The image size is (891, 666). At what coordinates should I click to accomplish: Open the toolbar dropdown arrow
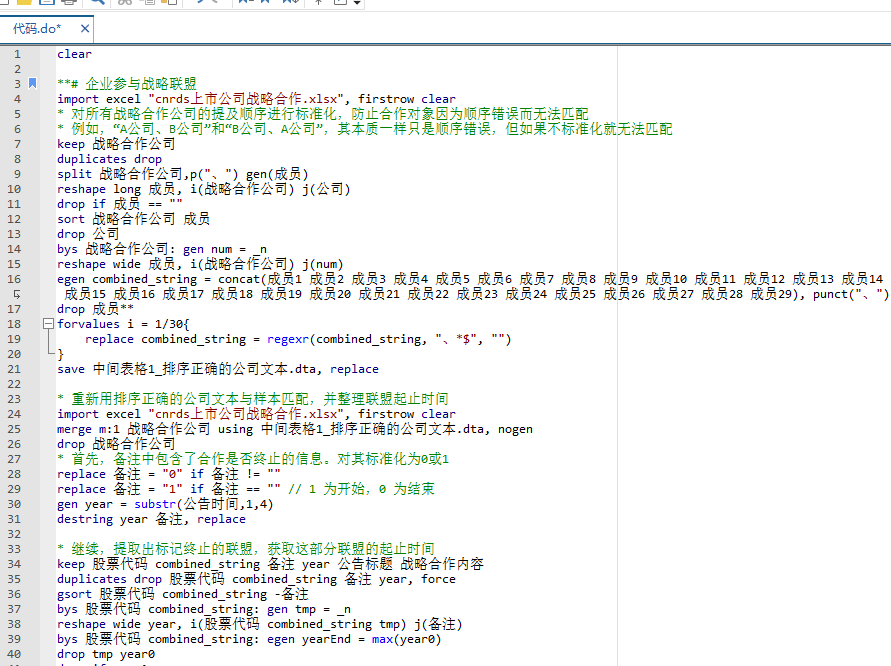(x=357, y=3)
